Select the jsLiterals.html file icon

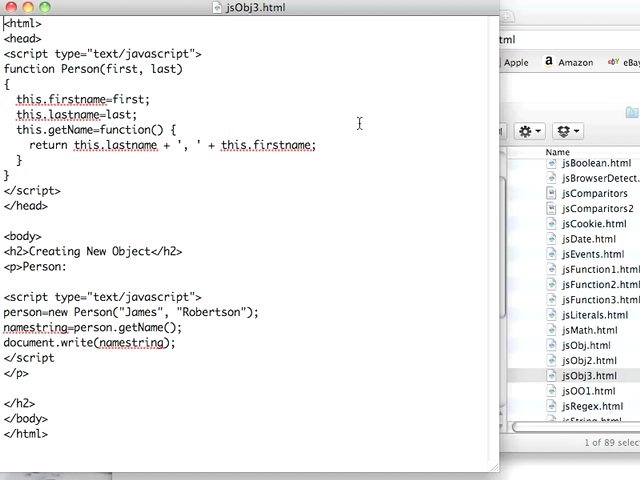pyautogui.click(x=551, y=315)
